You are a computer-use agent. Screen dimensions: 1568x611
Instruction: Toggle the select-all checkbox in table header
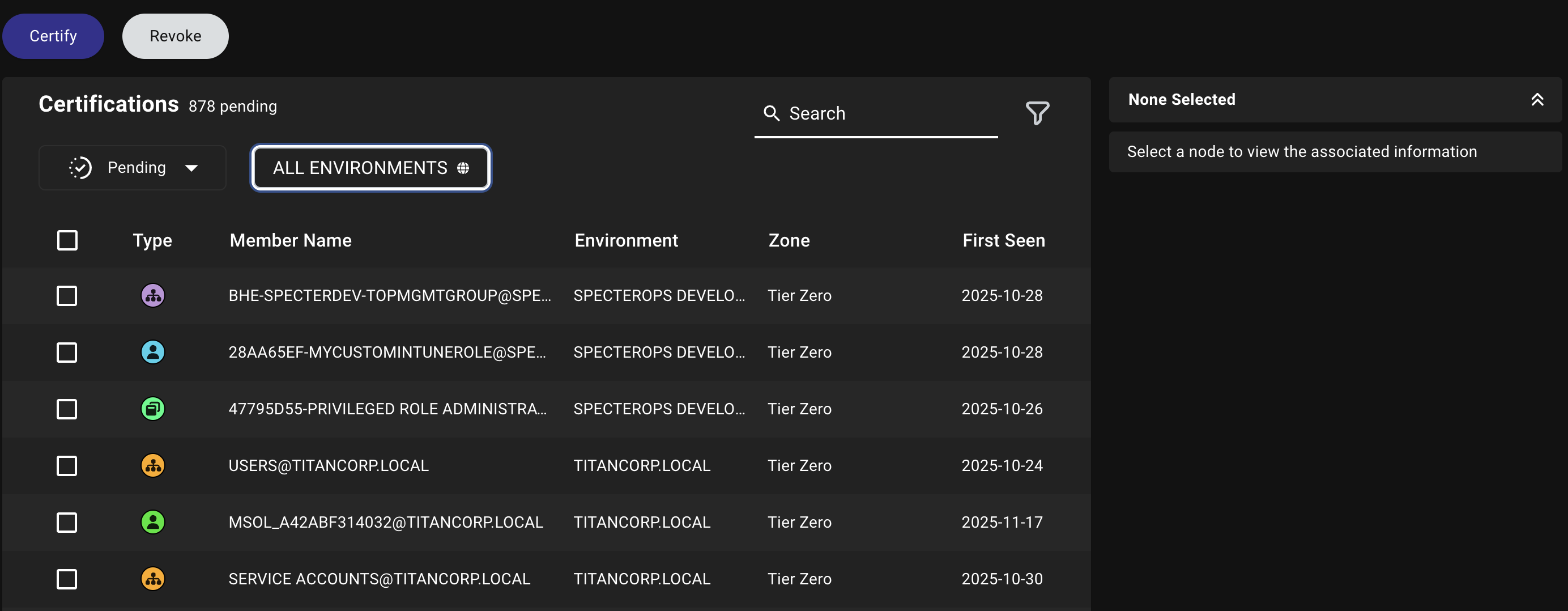[x=67, y=240]
